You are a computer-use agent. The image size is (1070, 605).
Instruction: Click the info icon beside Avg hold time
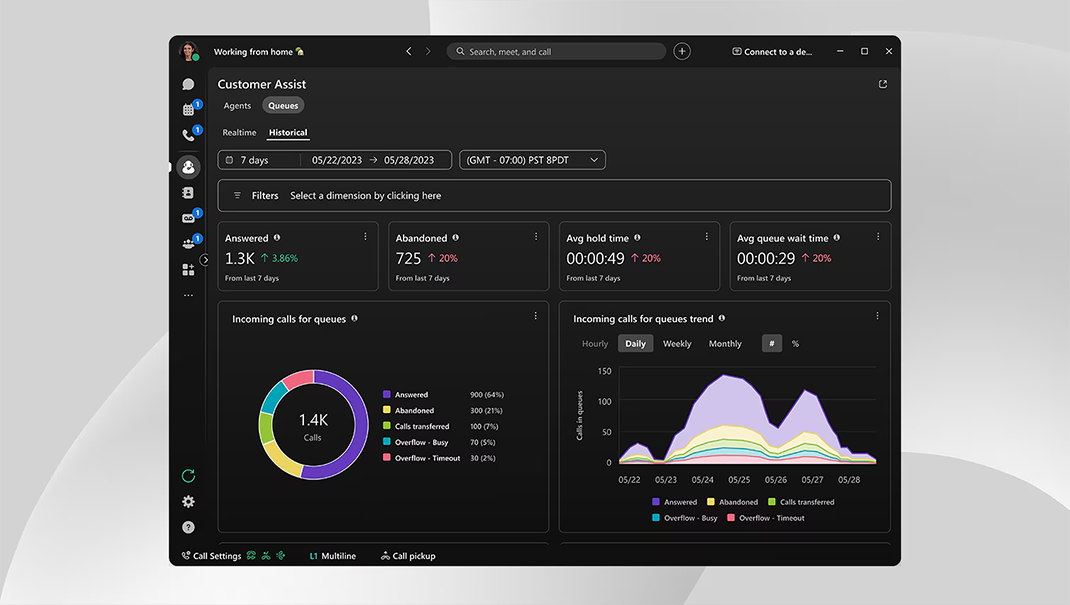pos(637,238)
